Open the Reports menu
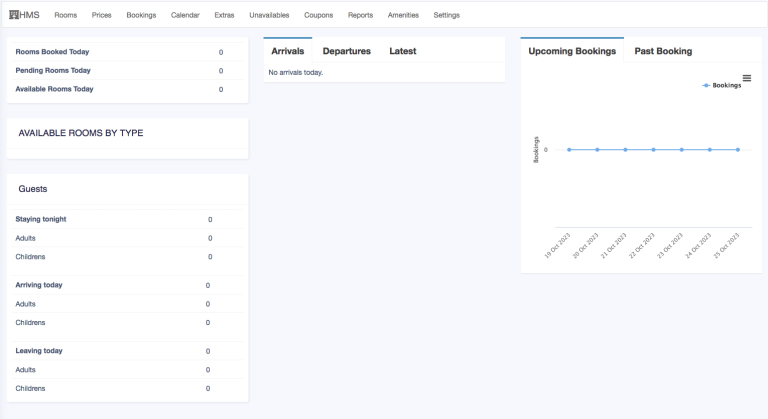This screenshot has height=419, width=768. (360, 15)
